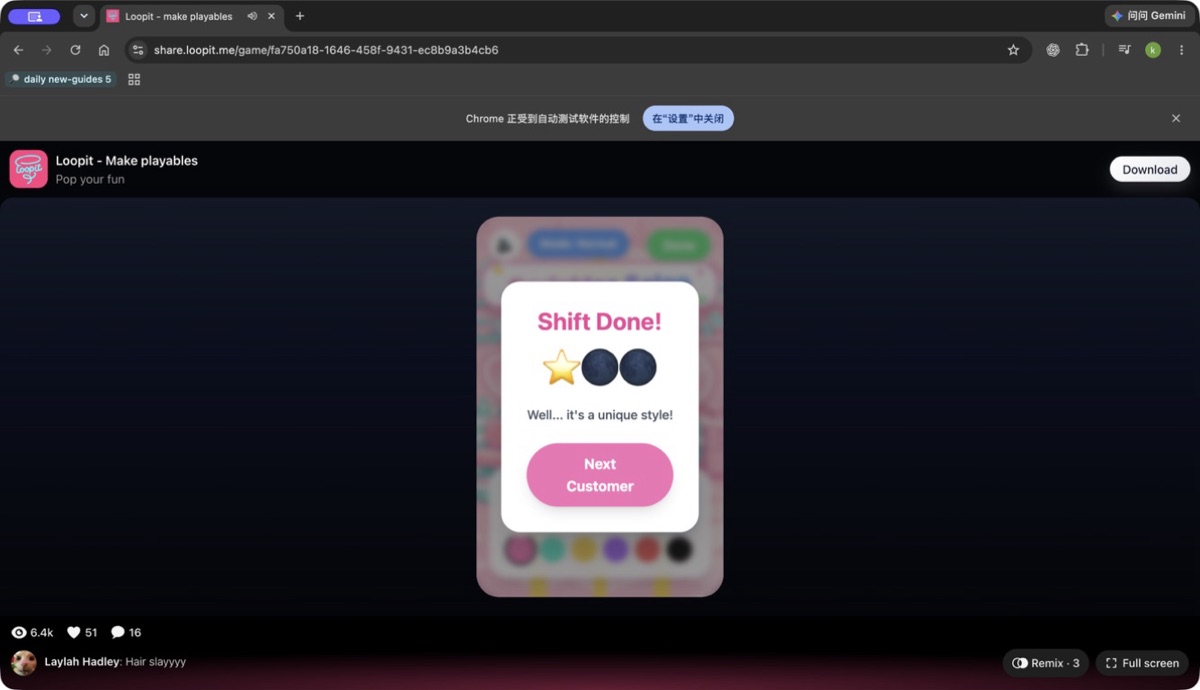This screenshot has height=690, width=1200.
Task: Click the Hair slayyyy caption
Action: pos(156,662)
